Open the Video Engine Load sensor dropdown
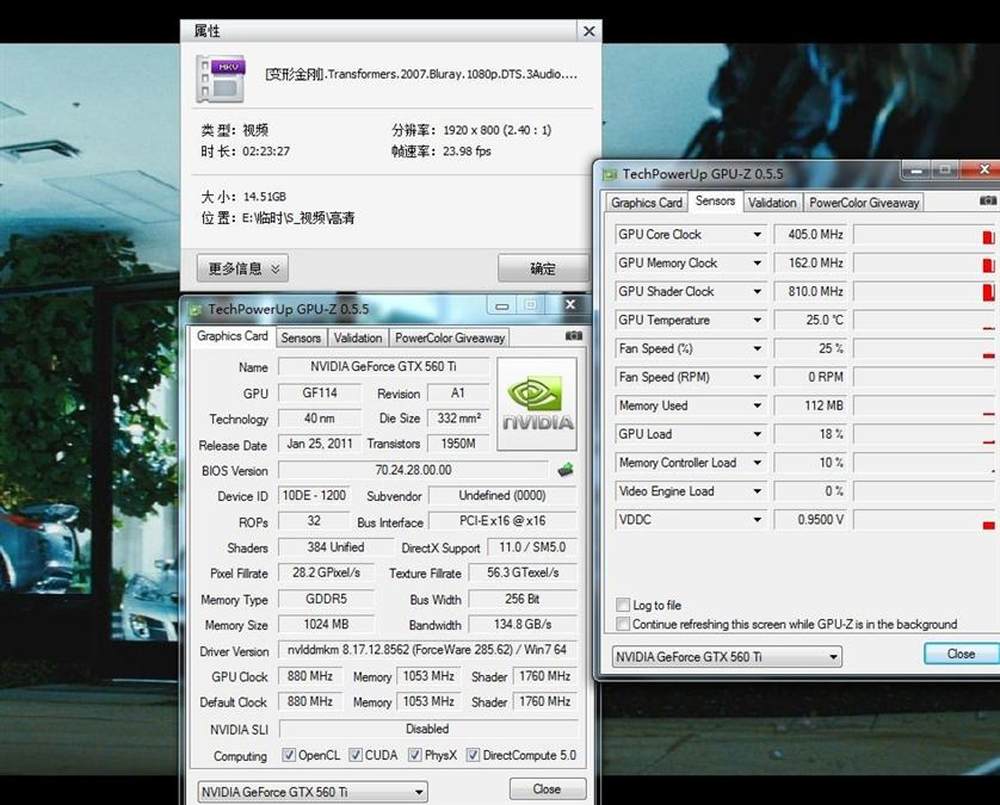Viewport: 1000px width, 805px height. pyautogui.click(x=757, y=491)
